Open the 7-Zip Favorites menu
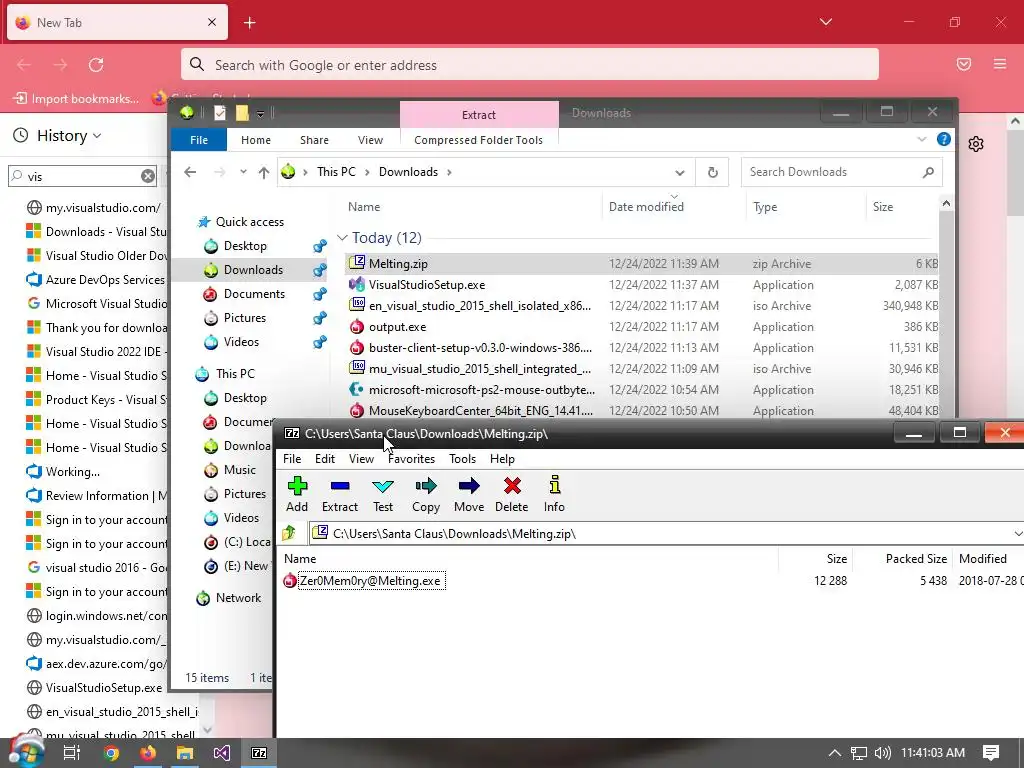 [x=411, y=458]
